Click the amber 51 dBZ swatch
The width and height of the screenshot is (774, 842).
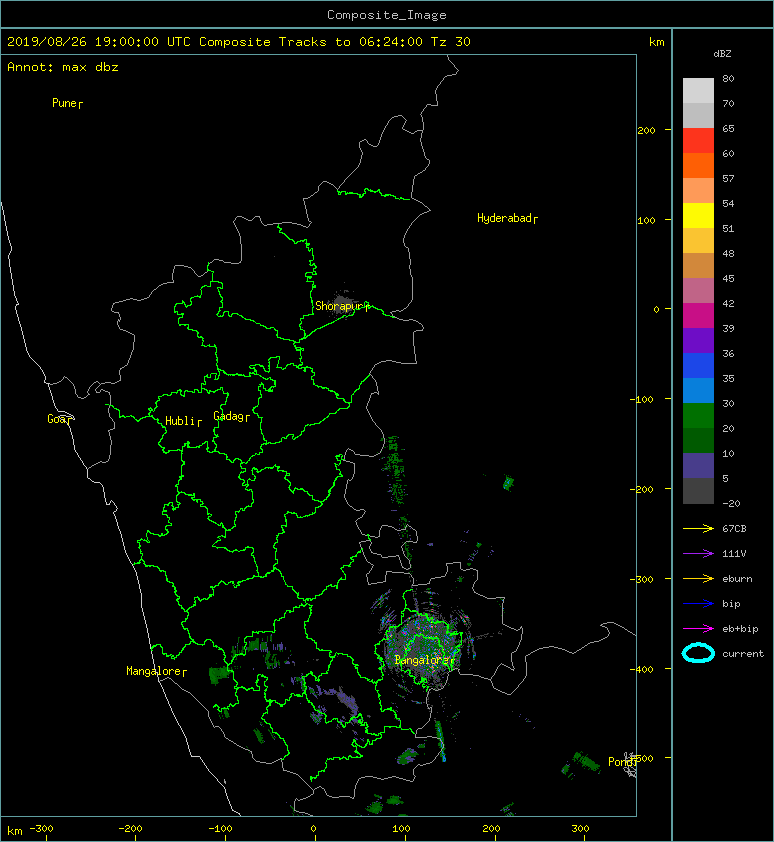(x=698, y=240)
